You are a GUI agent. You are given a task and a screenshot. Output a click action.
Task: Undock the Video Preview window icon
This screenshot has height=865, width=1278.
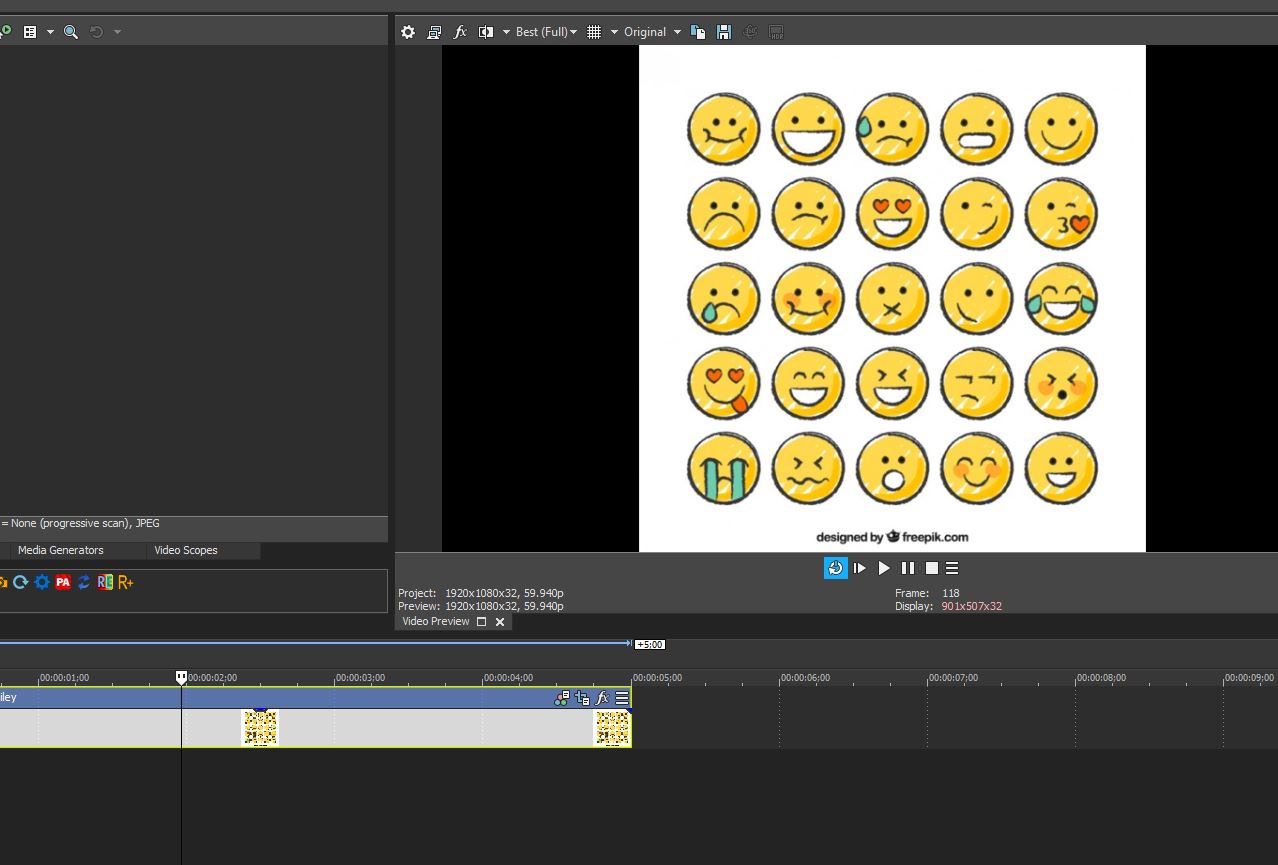(481, 622)
